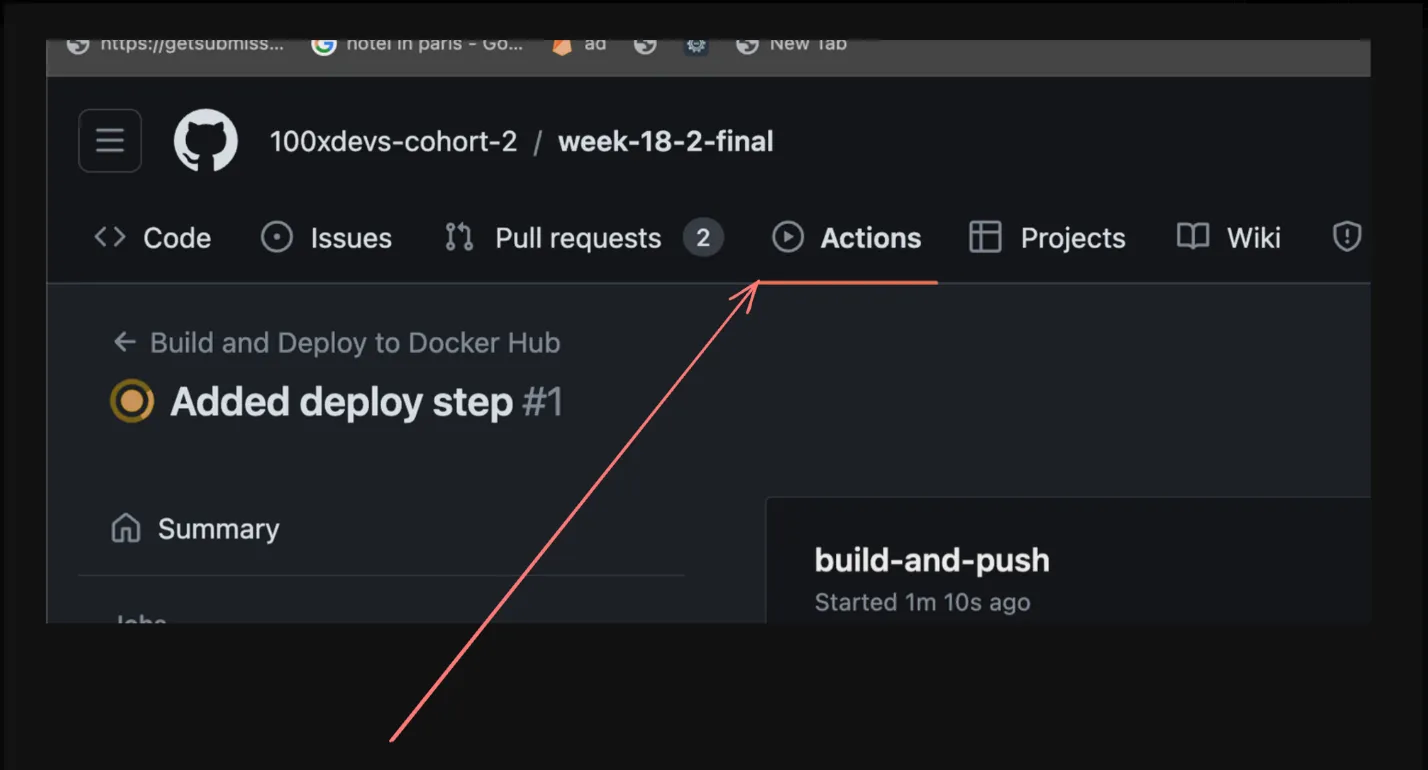The image size is (1428, 770).
Task: Click the Google 'hotel in paris' bookmark
Action: pyautogui.click(x=417, y=45)
